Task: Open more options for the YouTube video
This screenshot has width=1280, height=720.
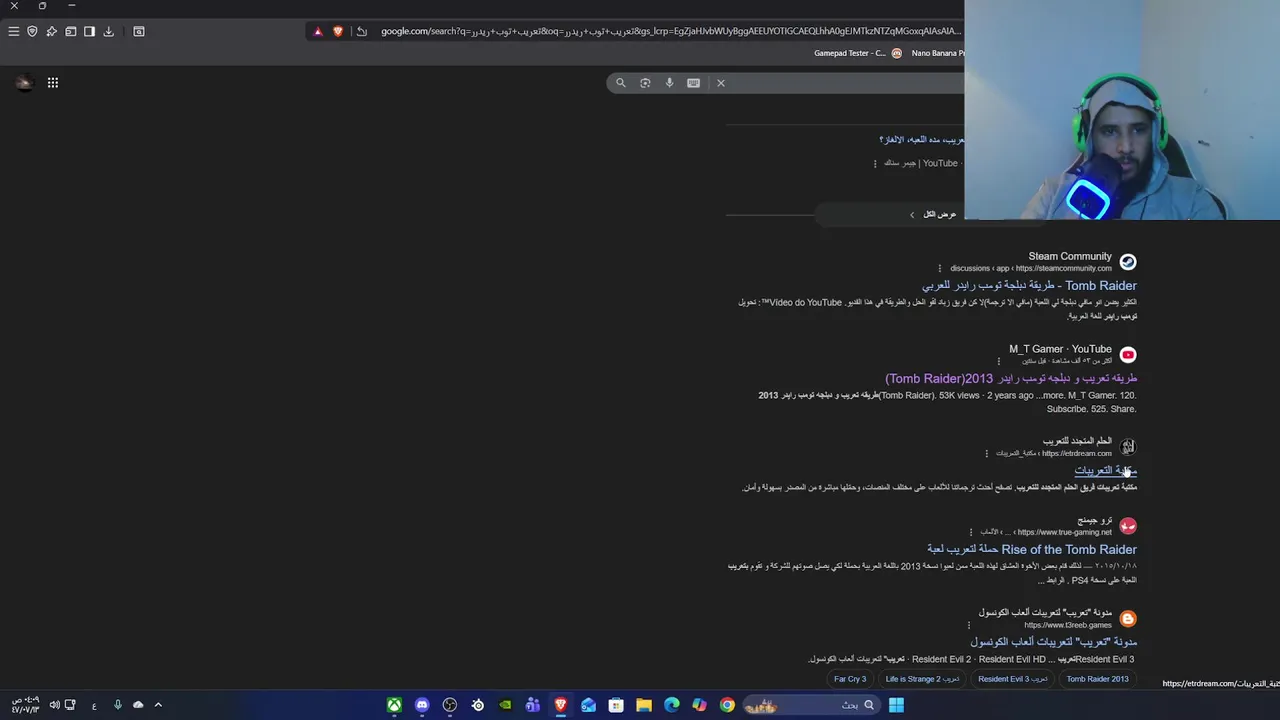Action: coord(875,163)
